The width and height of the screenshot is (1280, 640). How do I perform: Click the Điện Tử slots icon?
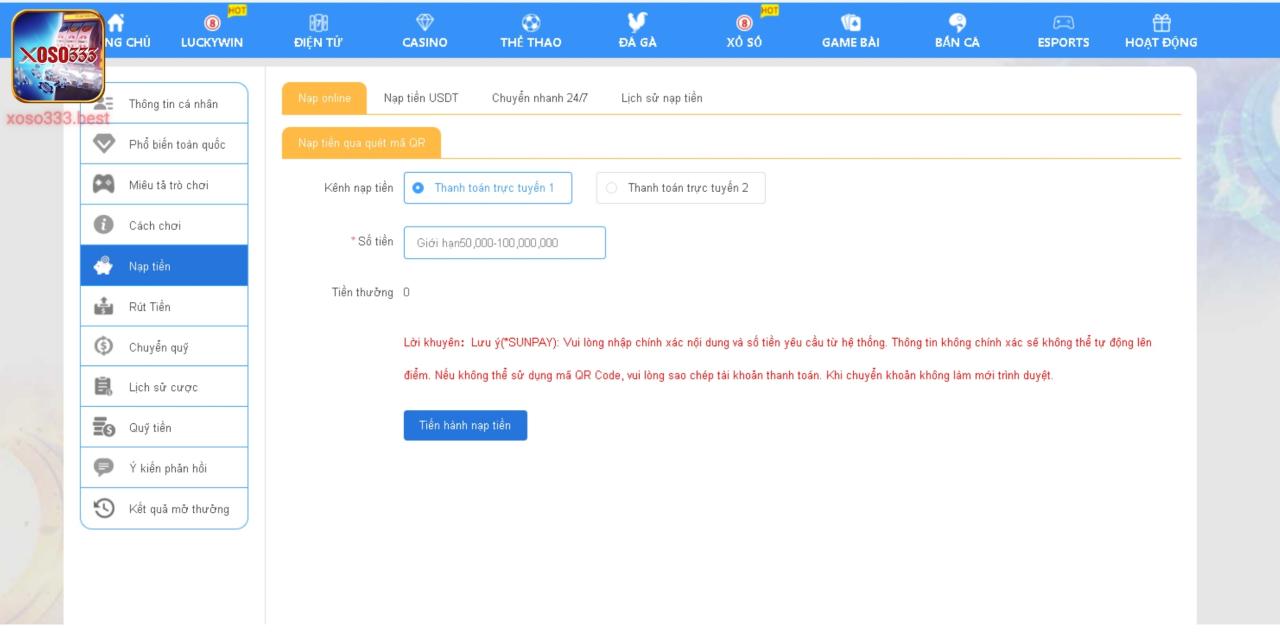coord(318,20)
